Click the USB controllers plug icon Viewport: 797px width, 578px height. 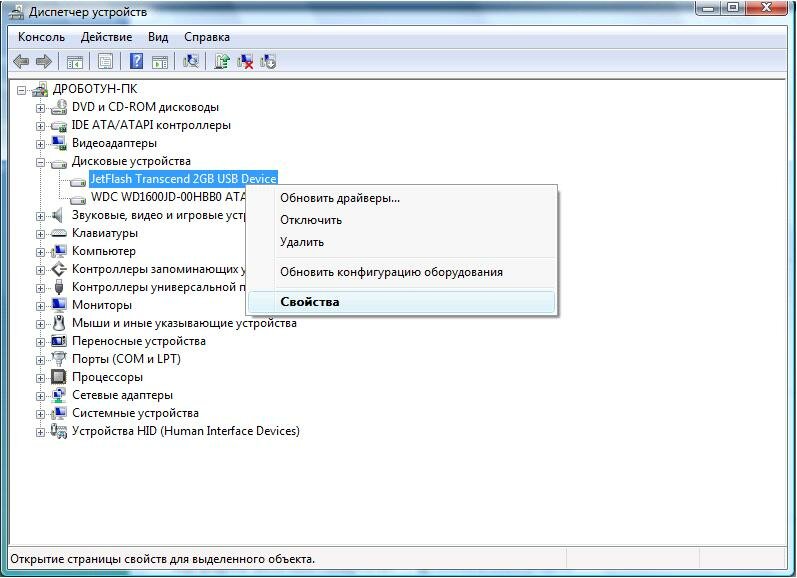click(x=59, y=287)
